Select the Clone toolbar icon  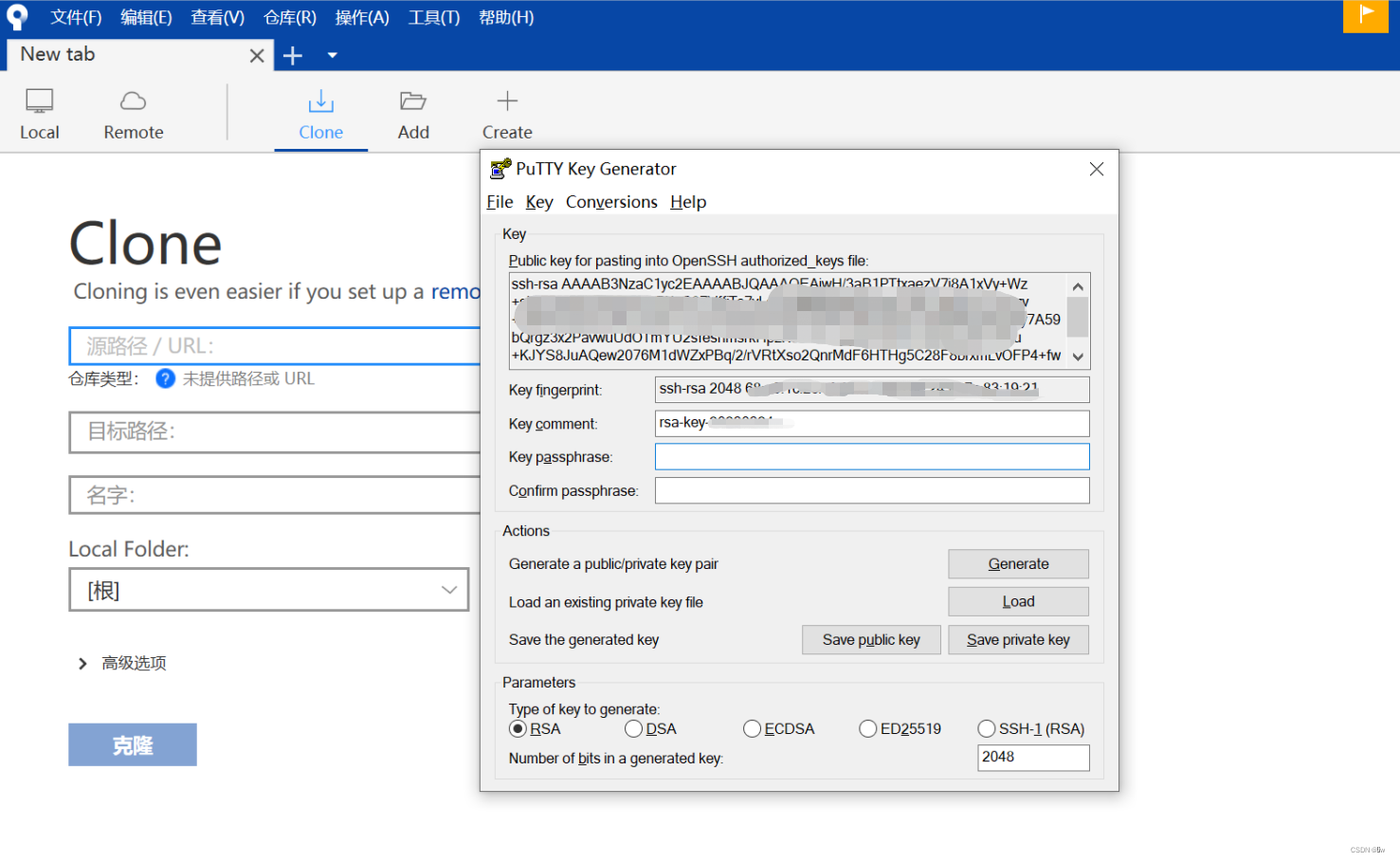point(320,115)
